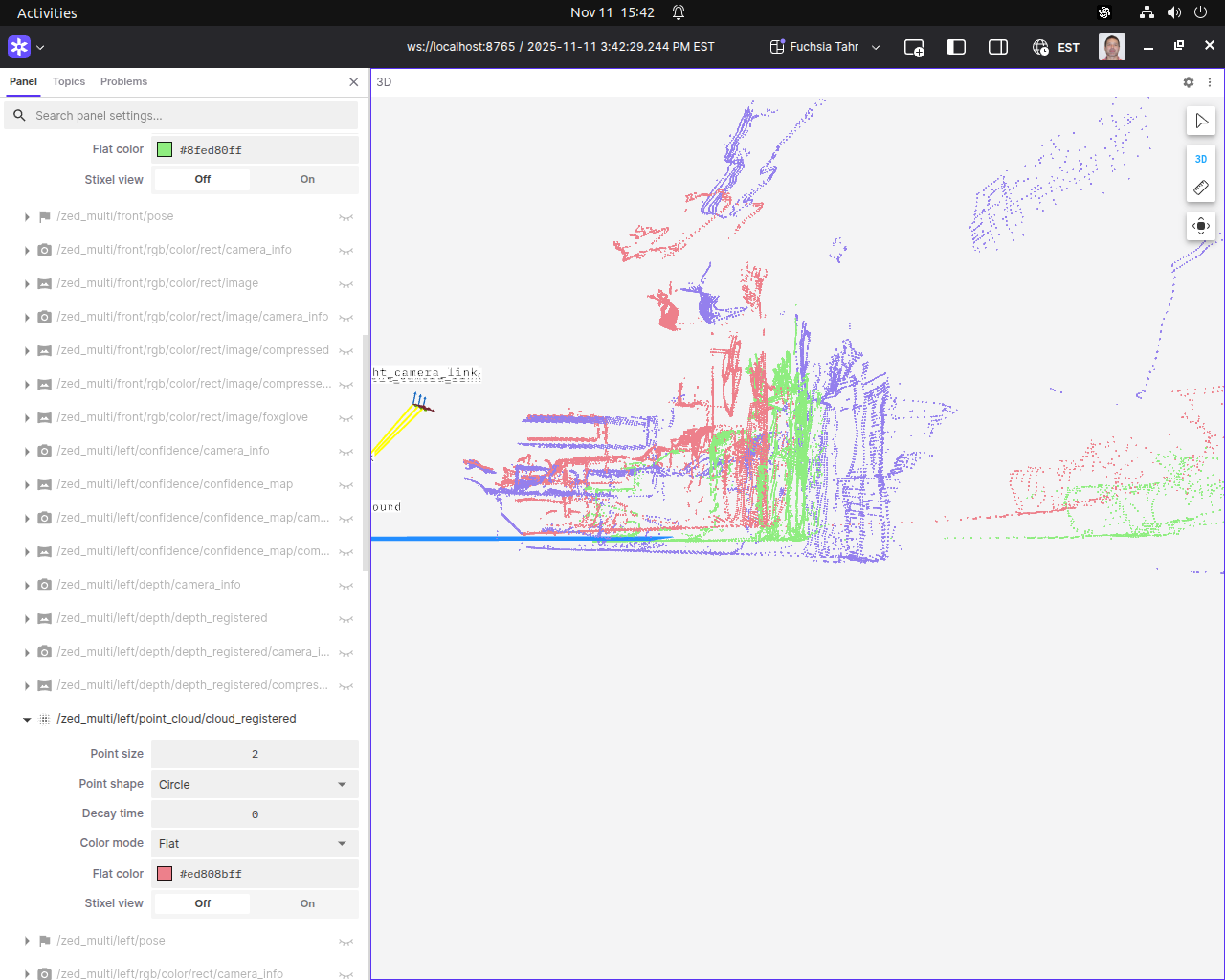Click the select object cursor tool
1225x980 pixels.
(x=1201, y=121)
